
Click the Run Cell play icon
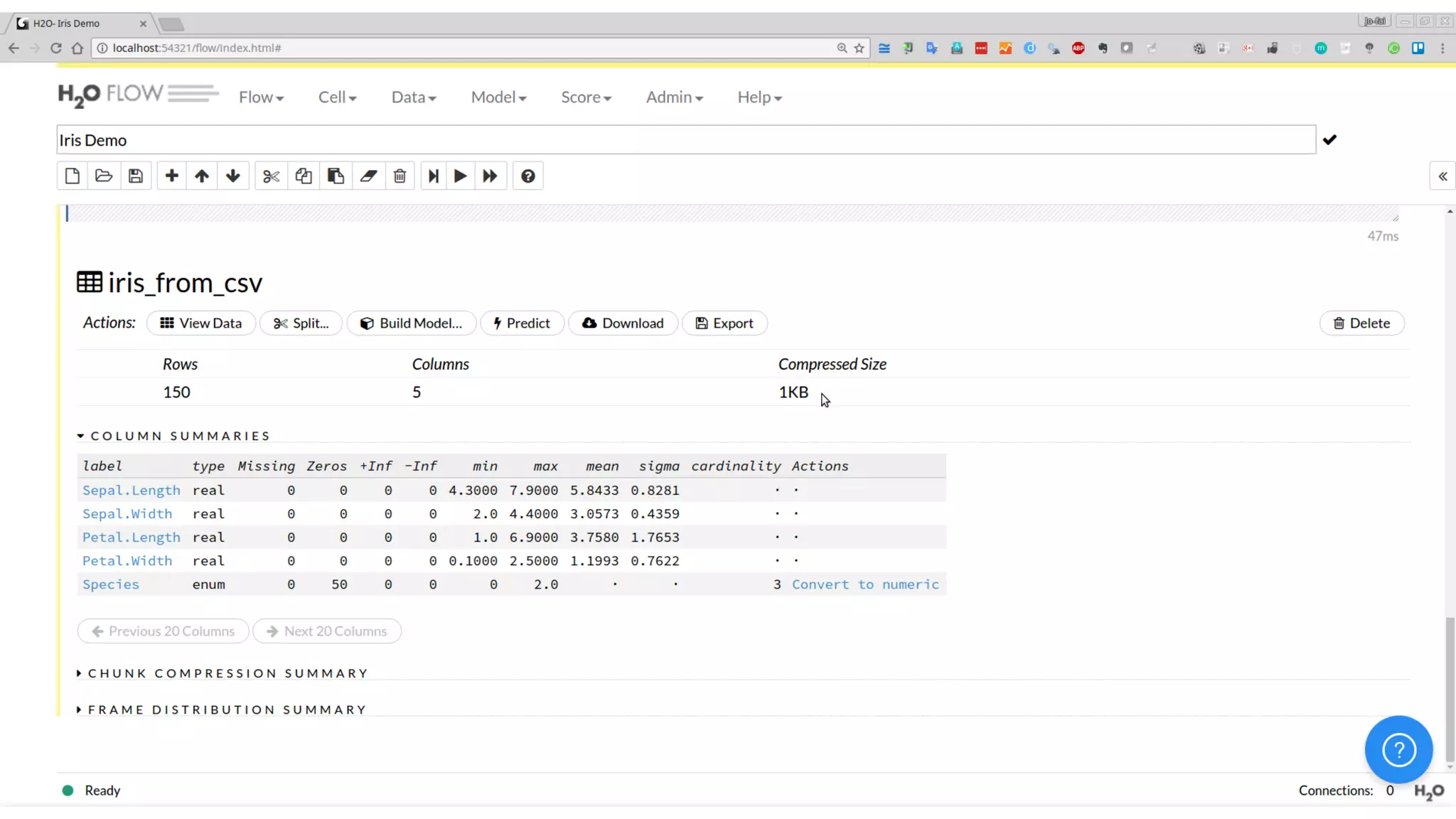click(460, 176)
